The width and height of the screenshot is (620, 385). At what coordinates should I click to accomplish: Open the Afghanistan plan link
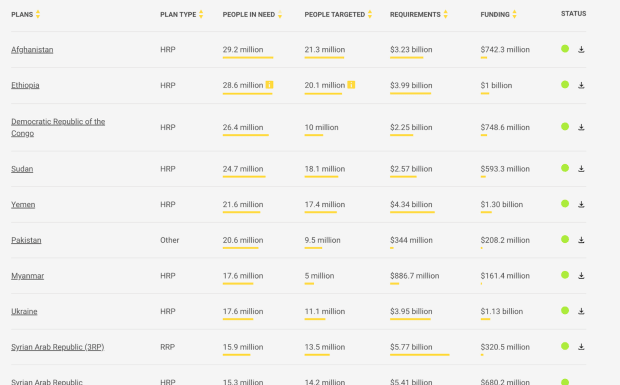coord(32,50)
